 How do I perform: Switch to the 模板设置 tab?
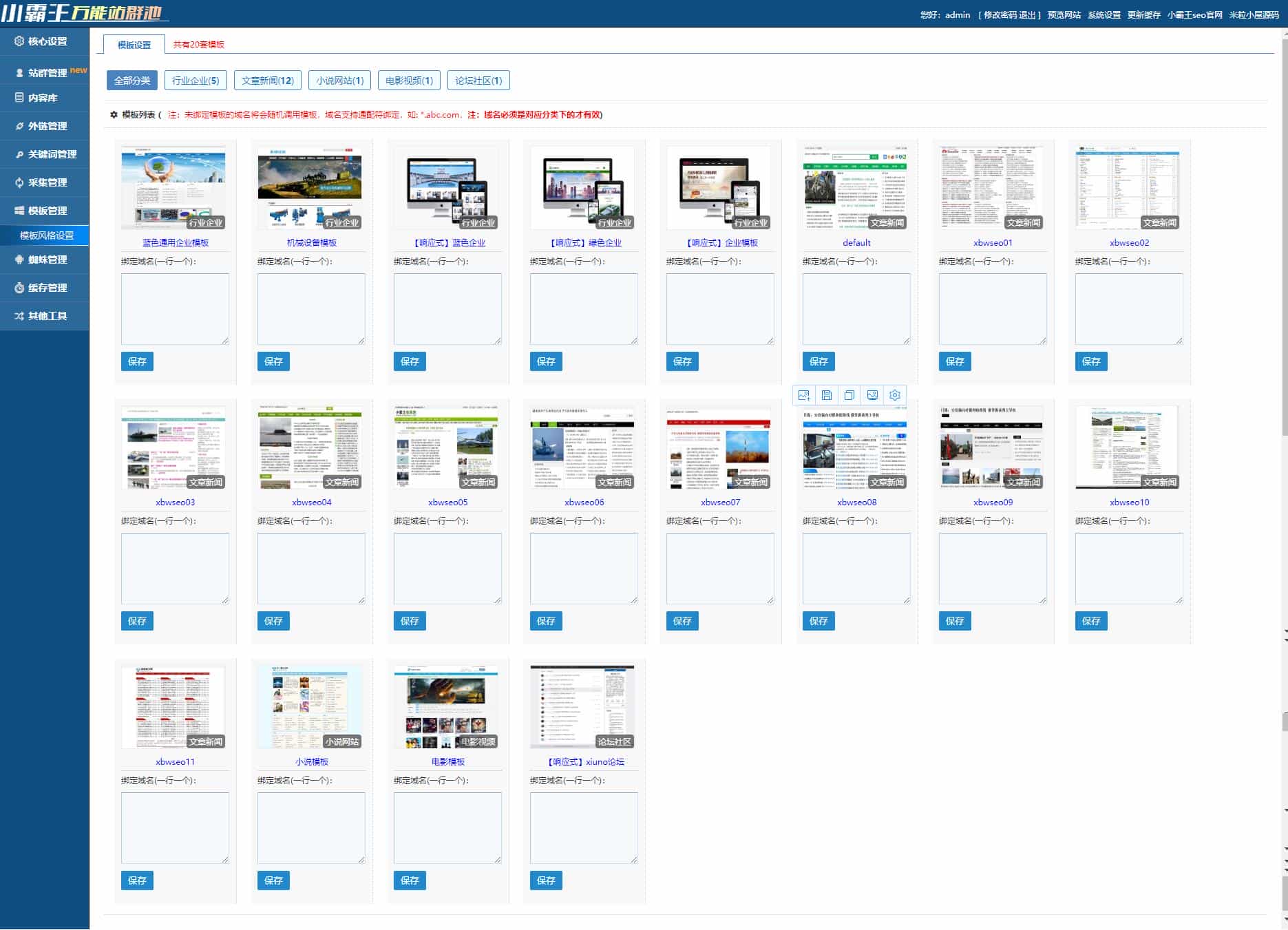[x=134, y=45]
